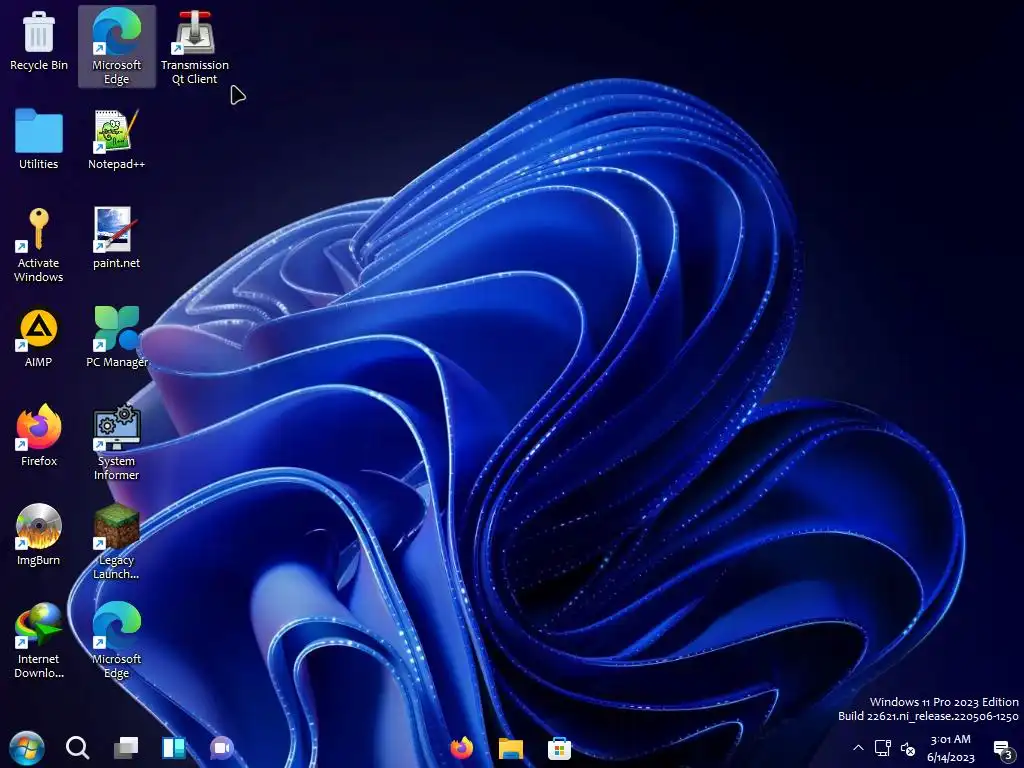Screen dimensions: 1024x768
Task: Open File Explorer from the taskbar
Action: point(511,748)
